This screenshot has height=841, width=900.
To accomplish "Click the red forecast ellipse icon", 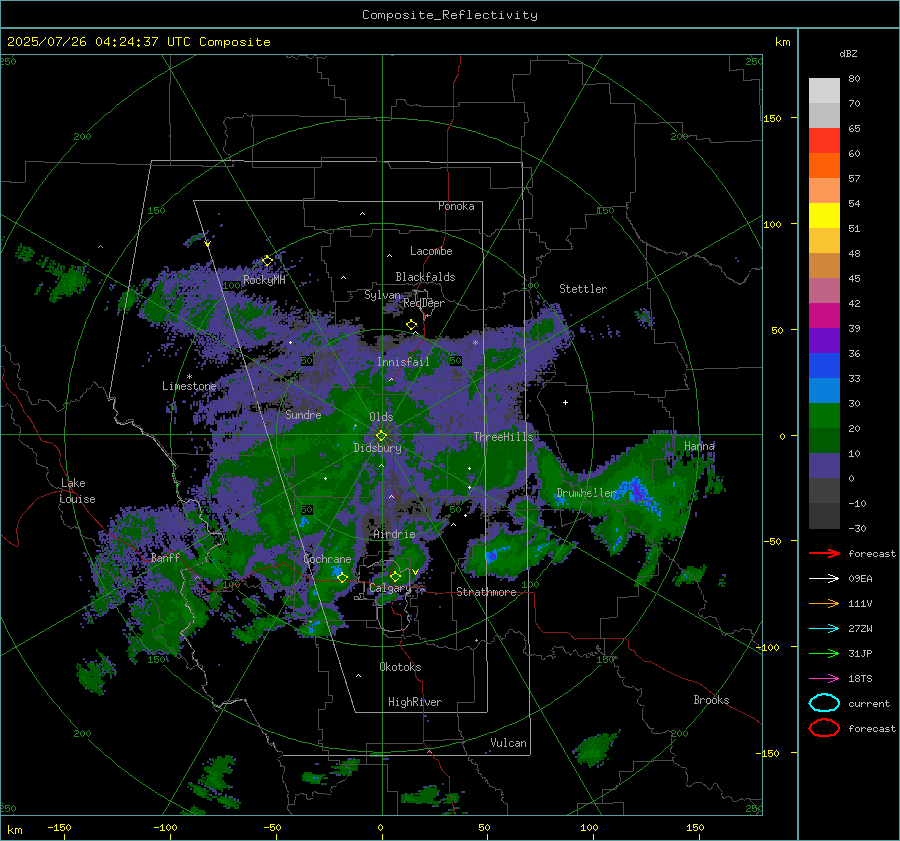I will [x=824, y=728].
